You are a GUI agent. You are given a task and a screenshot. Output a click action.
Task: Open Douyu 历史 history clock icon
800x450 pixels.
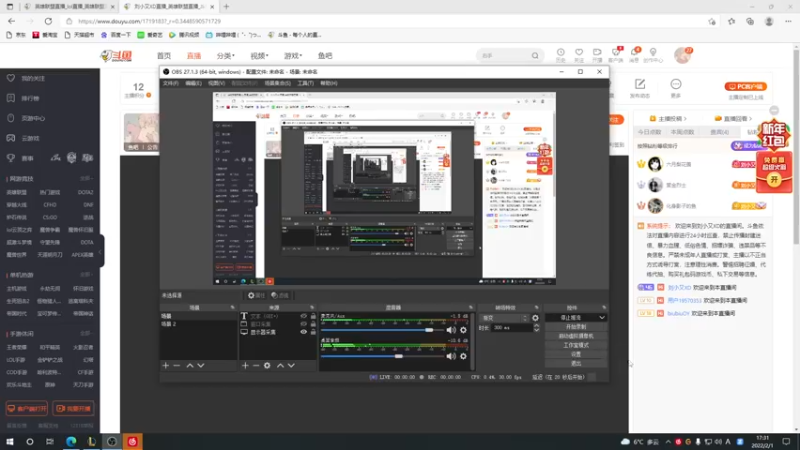pos(560,55)
